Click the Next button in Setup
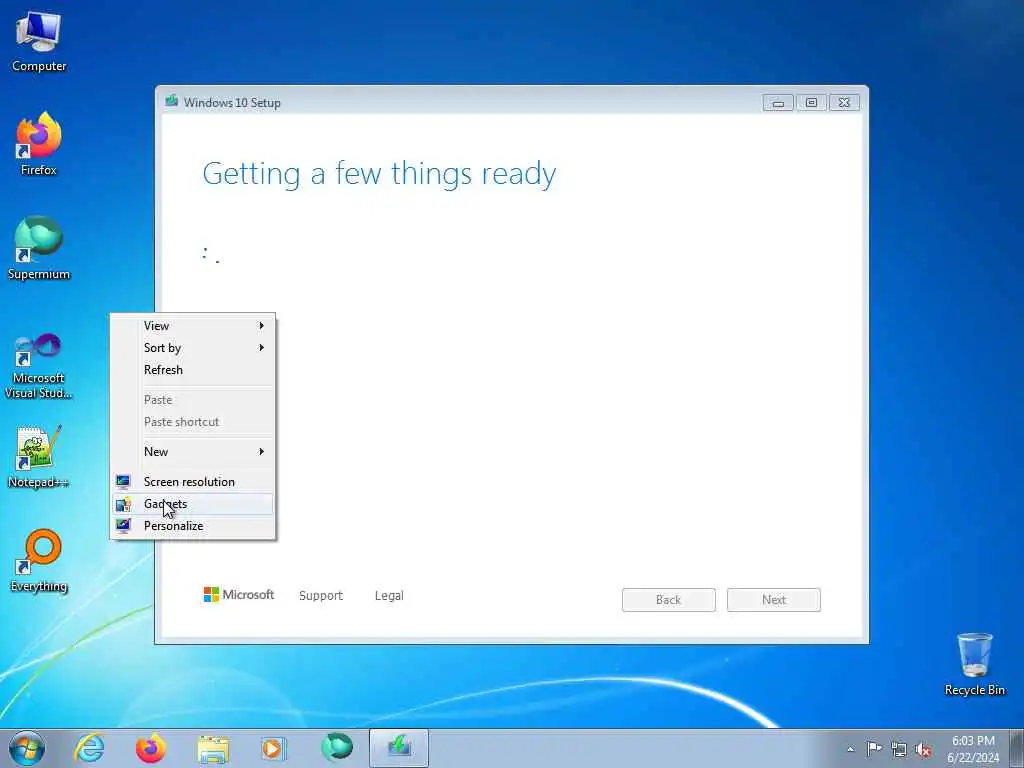1024x768 pixels. [774, 600]
